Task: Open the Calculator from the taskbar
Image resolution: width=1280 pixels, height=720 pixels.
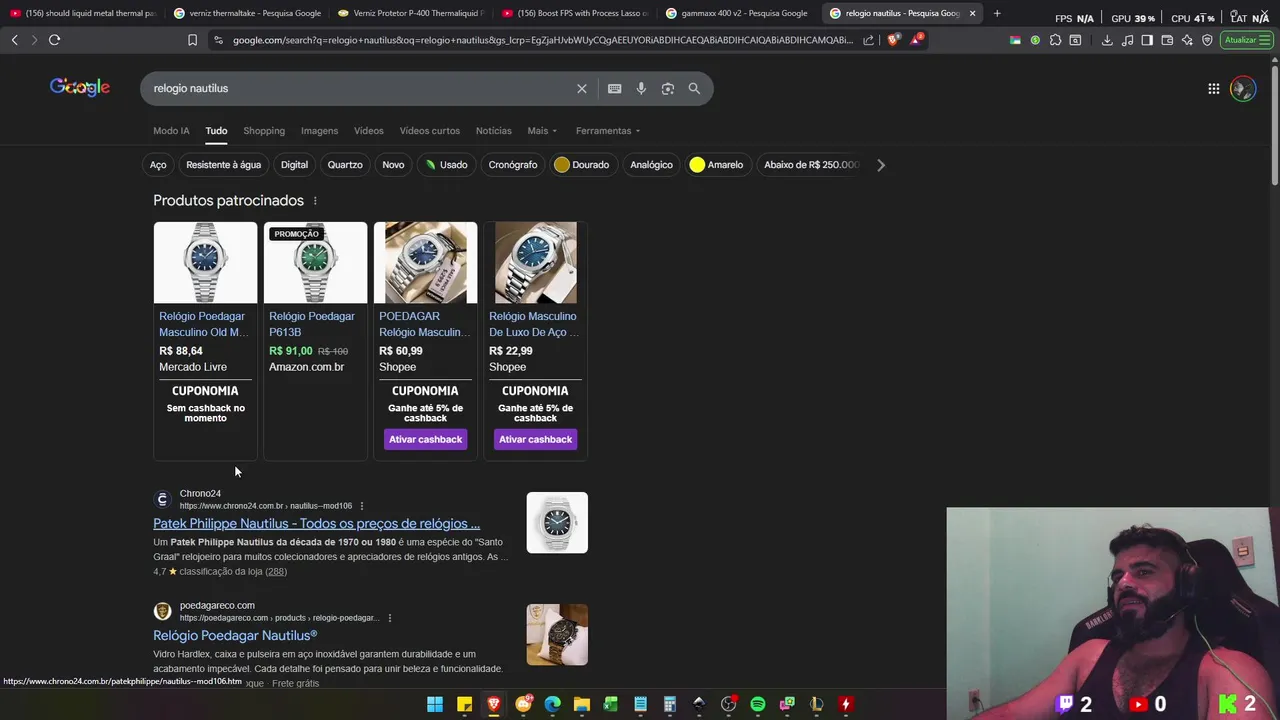Action: click(x=670, y=704)
